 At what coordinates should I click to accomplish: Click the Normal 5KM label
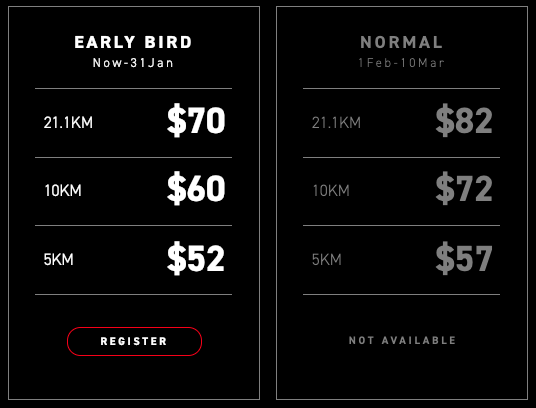pos(327,260)
